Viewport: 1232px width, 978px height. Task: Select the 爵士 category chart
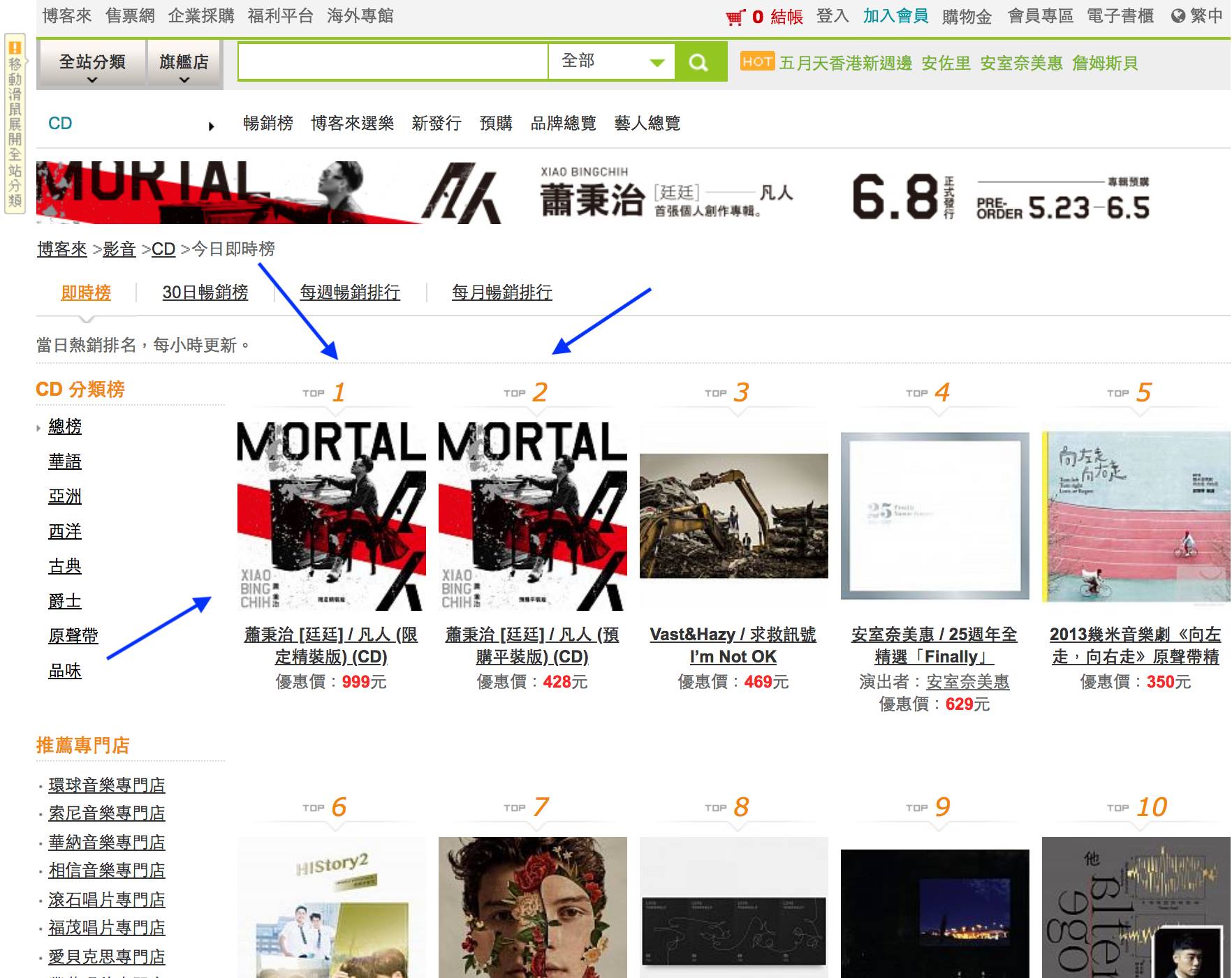click(65, 601)
